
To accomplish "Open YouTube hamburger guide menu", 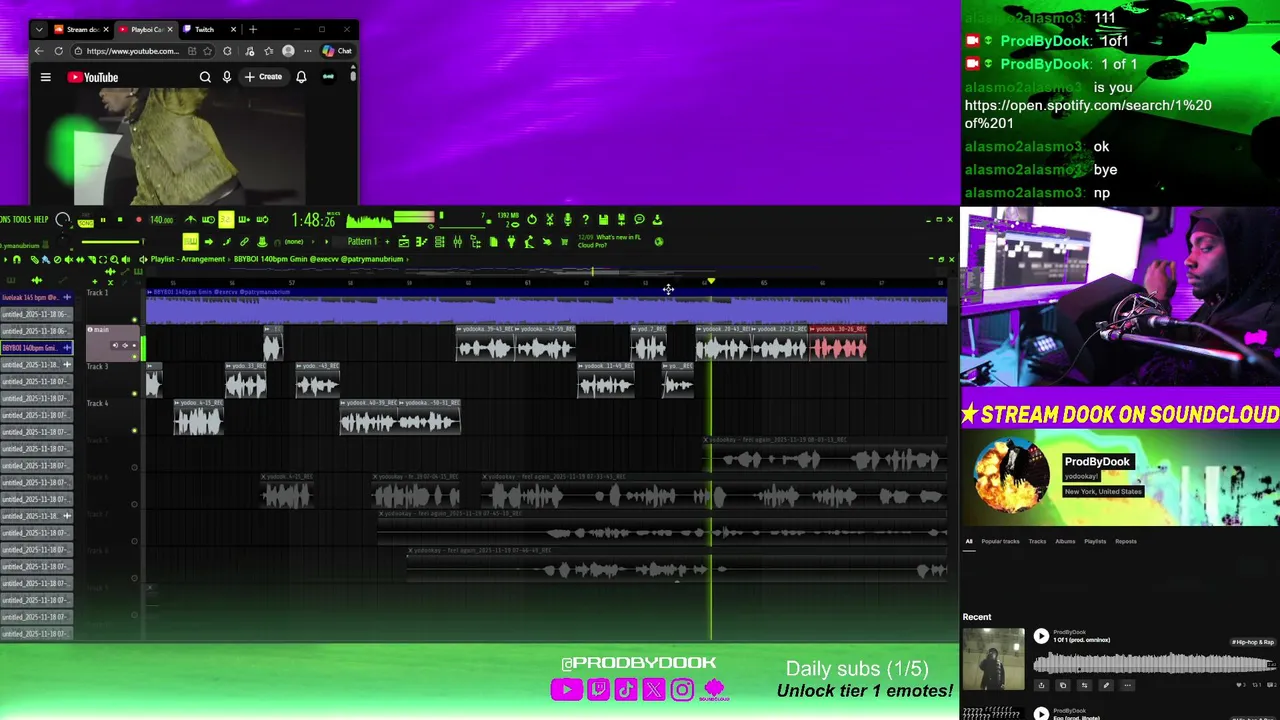I will (x=45, y=77).
